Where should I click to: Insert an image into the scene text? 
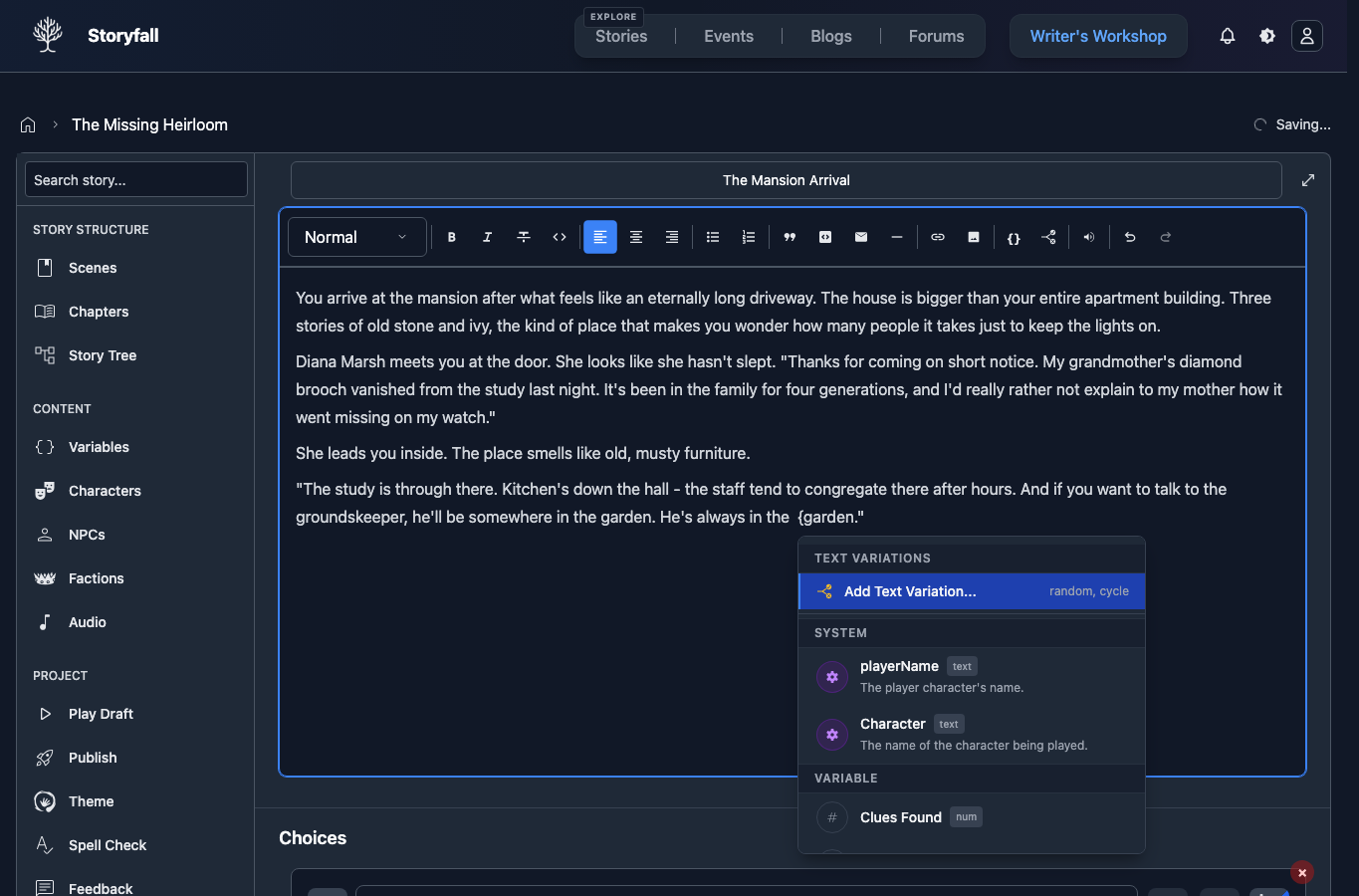(x=973, y=237)
